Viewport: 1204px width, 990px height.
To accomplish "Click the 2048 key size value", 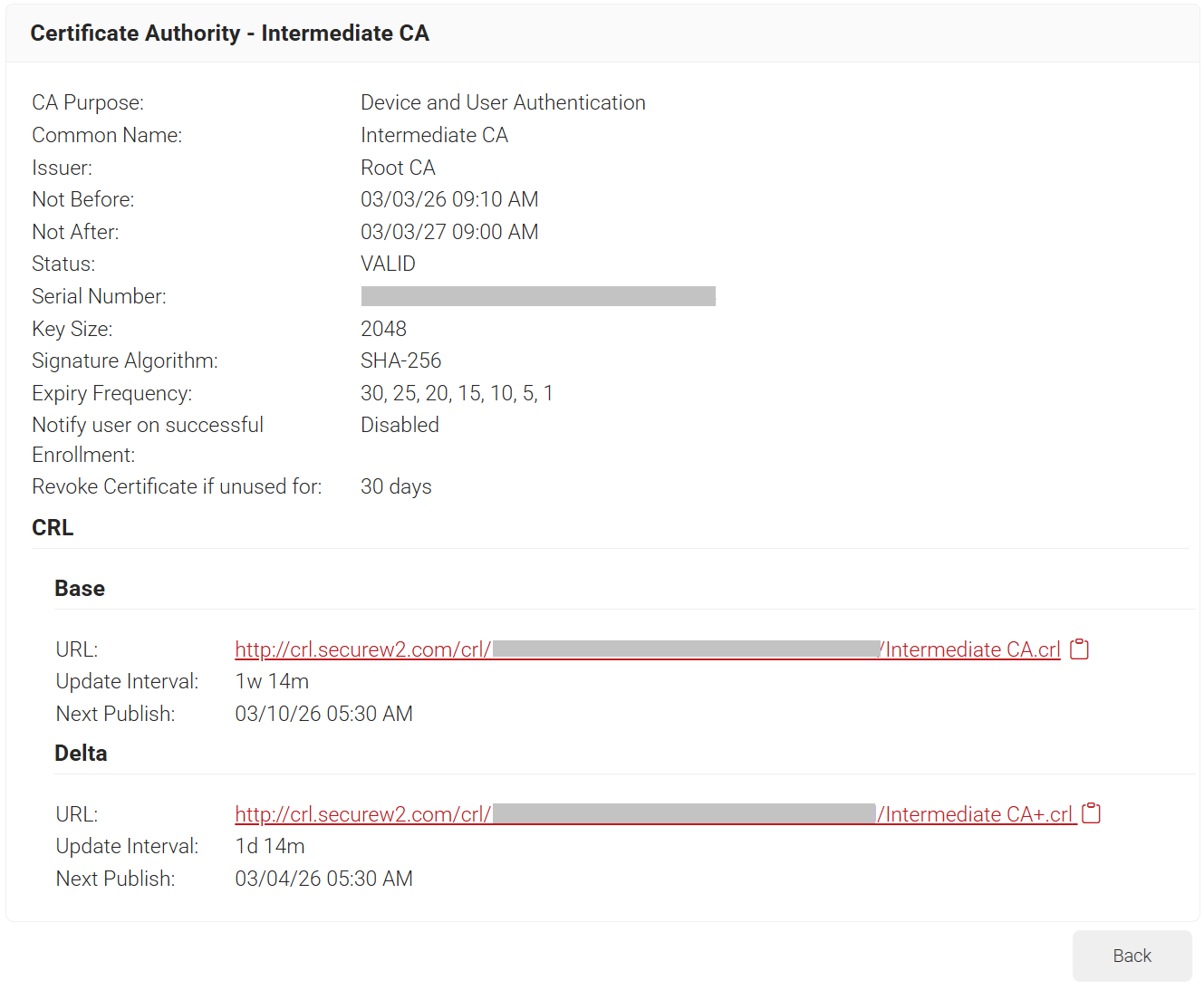I will tap(383, 330).
